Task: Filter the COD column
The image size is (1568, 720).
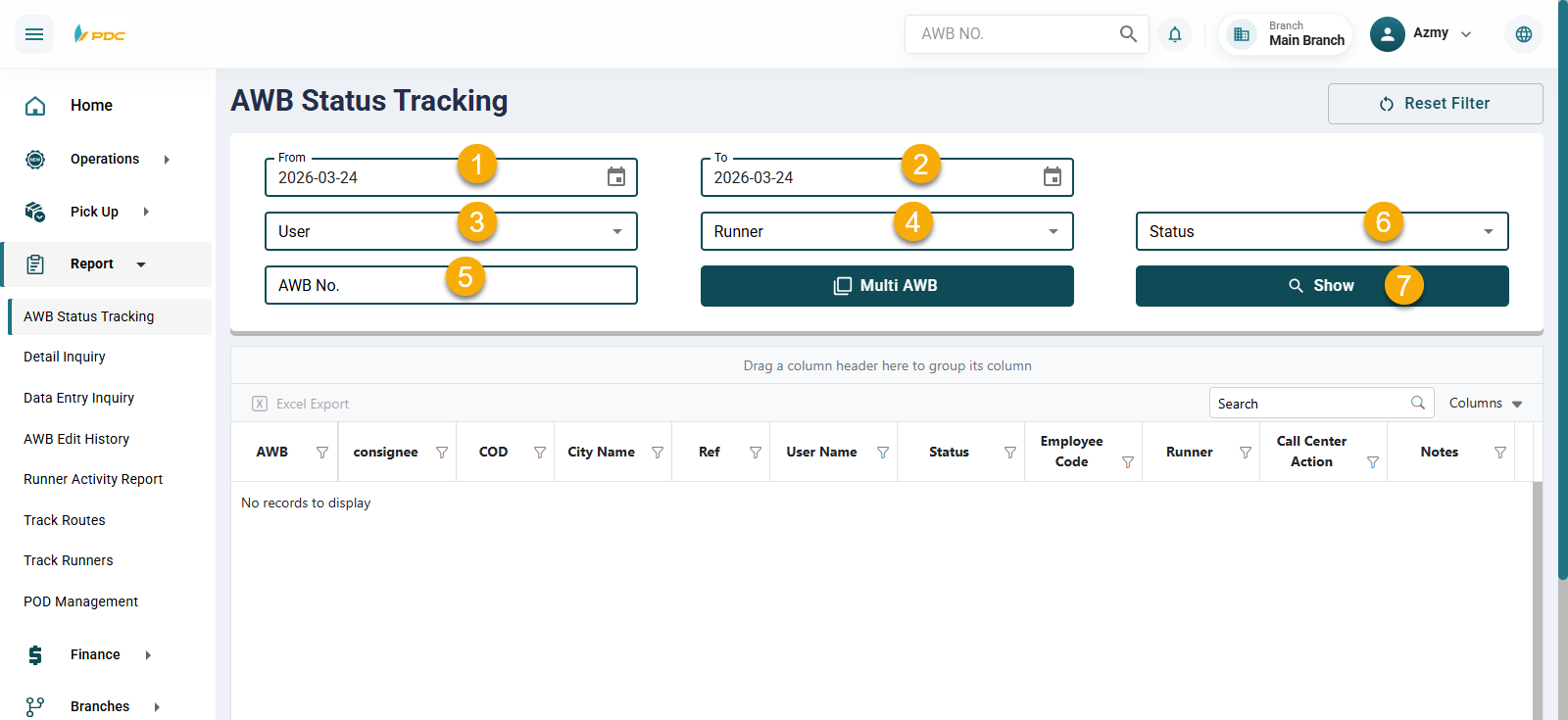Action: [540, 453]
